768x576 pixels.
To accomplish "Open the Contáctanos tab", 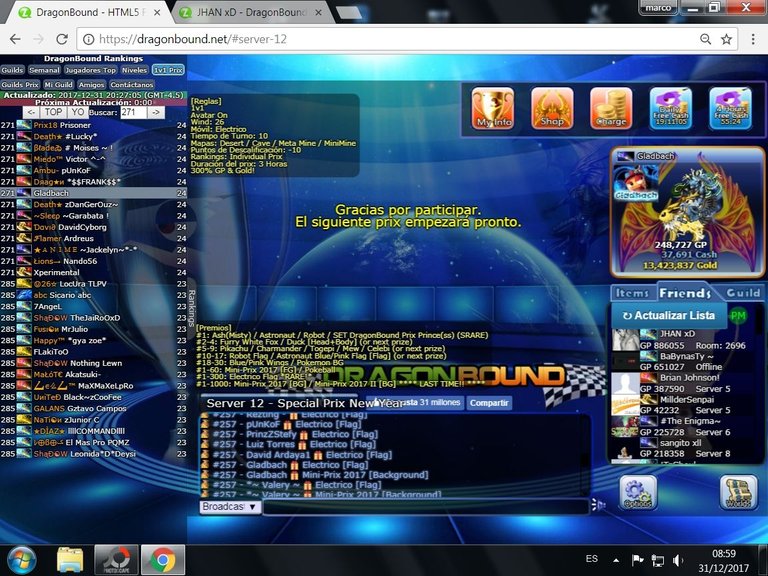I will pyautogui.click(x=132, y=84).
